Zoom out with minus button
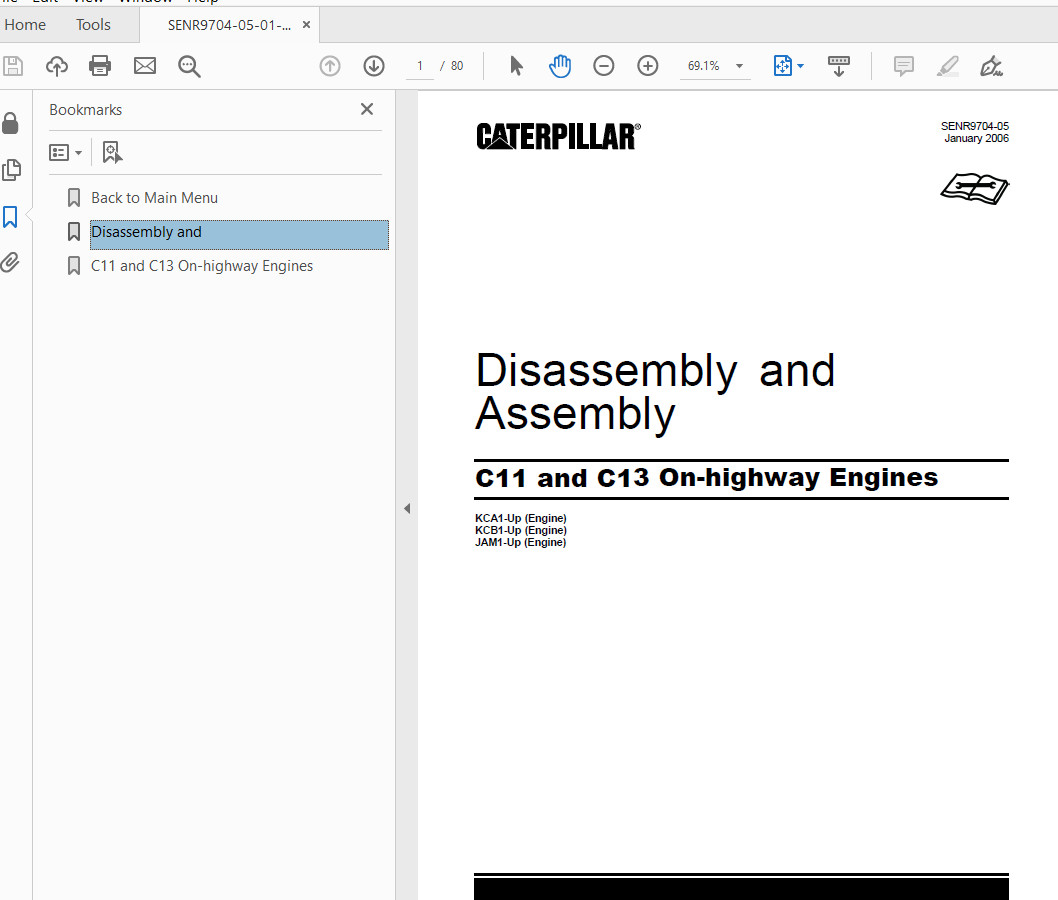The width and height of the screenshot is (1058, 900). [604, 66]
